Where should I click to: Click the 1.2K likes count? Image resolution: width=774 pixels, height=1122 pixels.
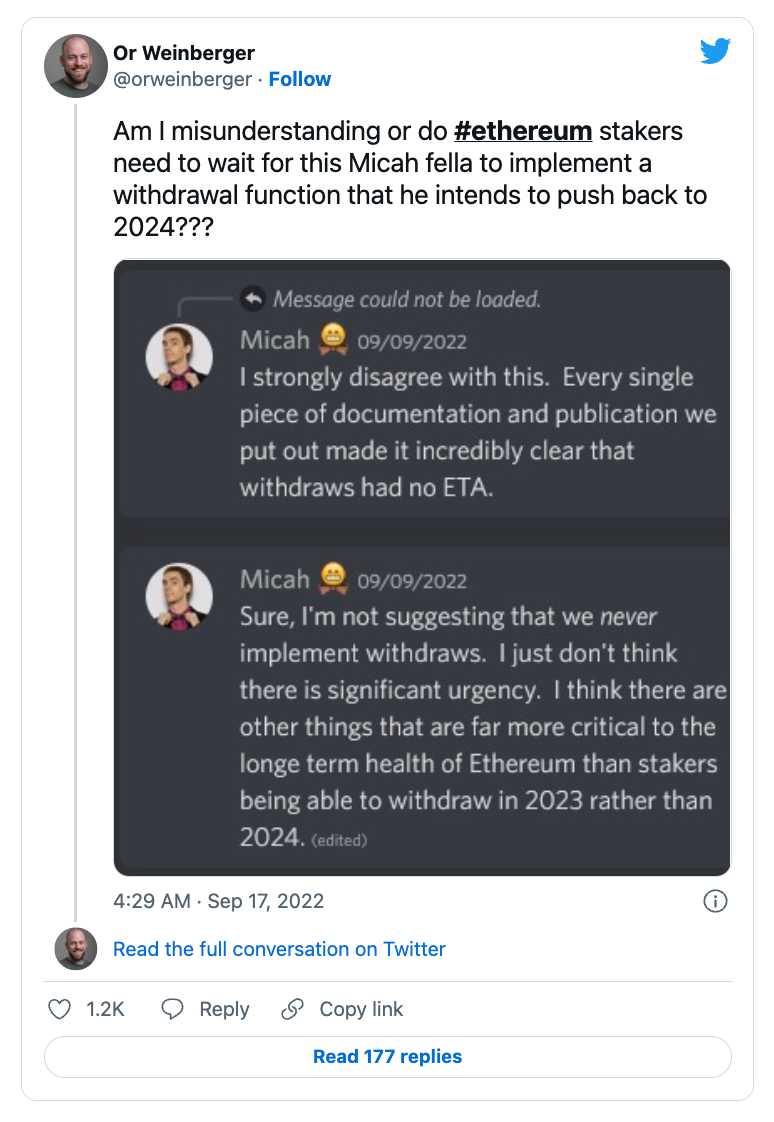(105, 1009)
